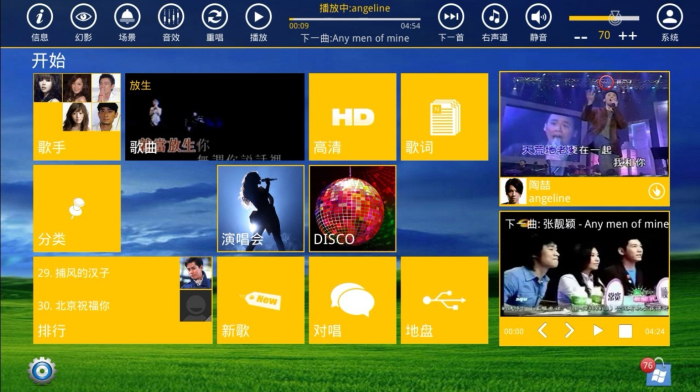Viewport: 700px width, 392px height.
Task: Open the 歌词 lyrics tile
Action: point(444,117)
